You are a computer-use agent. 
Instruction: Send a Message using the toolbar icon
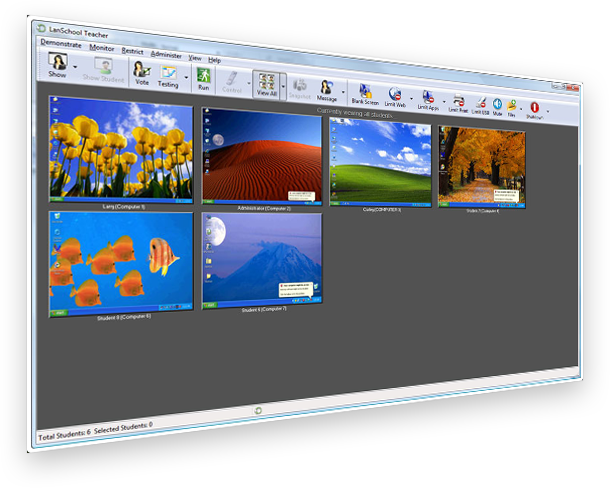tap(326, 88)
